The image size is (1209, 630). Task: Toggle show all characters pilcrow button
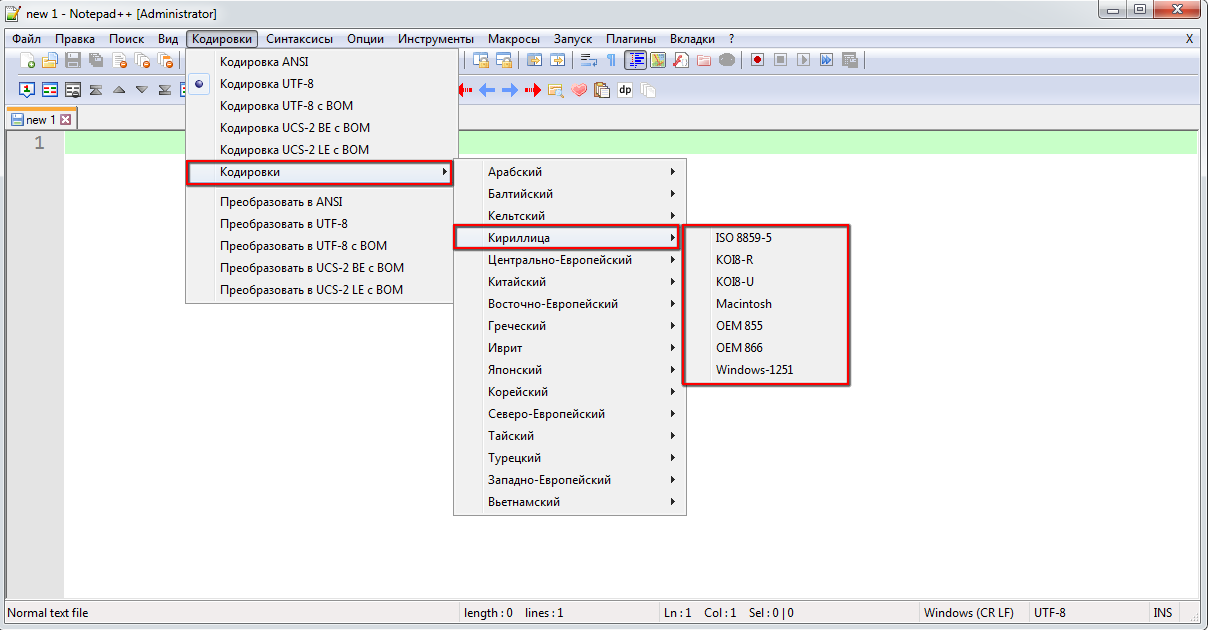(x=611, y=60)
